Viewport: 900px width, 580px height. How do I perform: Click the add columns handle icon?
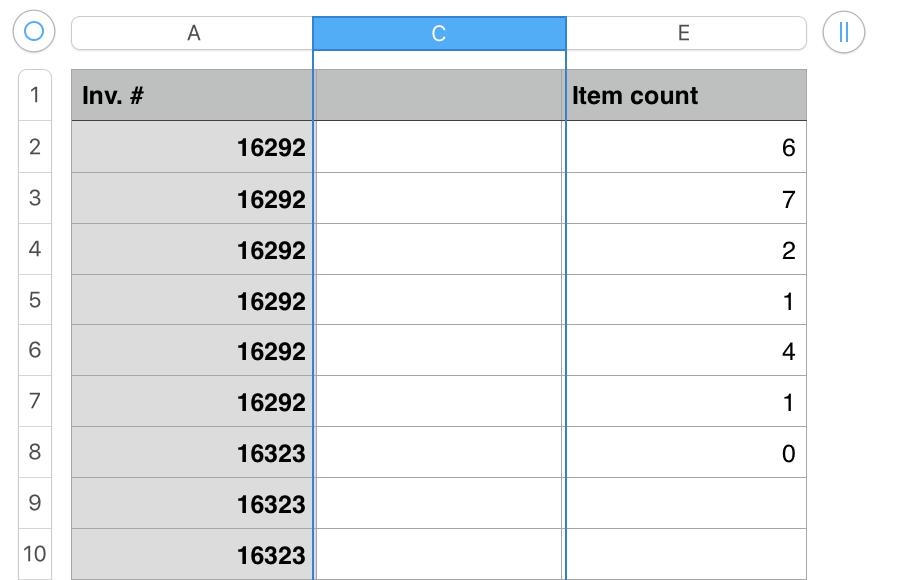[843, 32]
